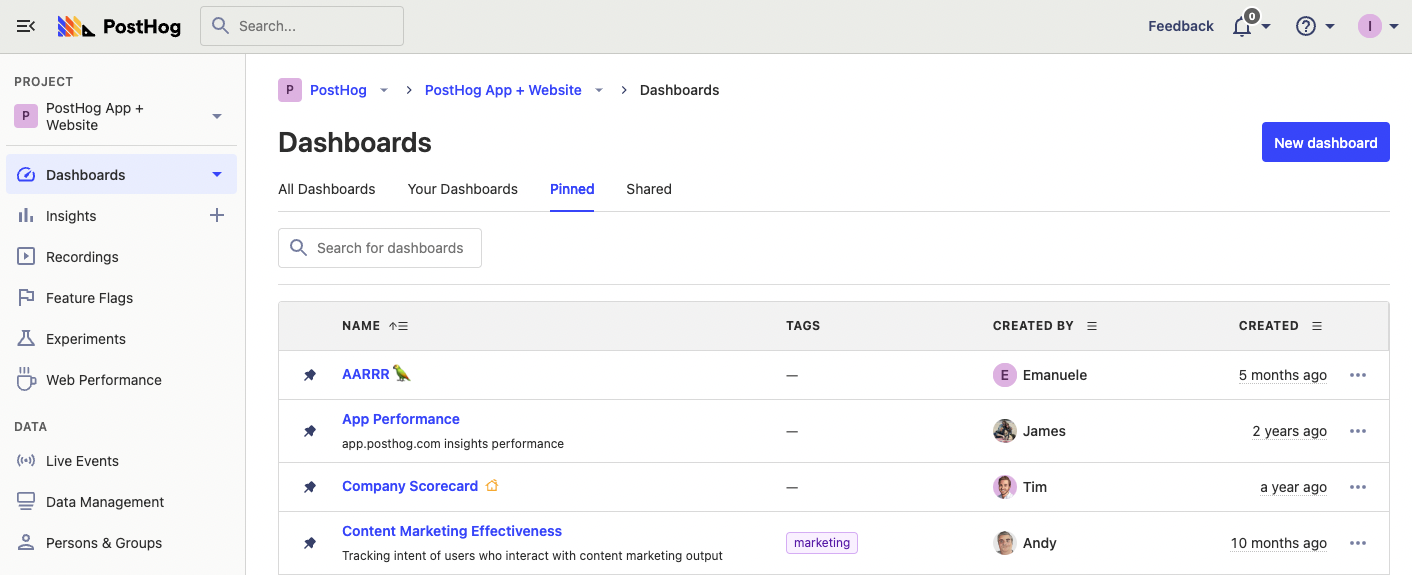Image resolution: width=1412 pixels, height=575 pixels.
Task: Open the Content Marketing Effectiveness dashboard
Action: 452,531
